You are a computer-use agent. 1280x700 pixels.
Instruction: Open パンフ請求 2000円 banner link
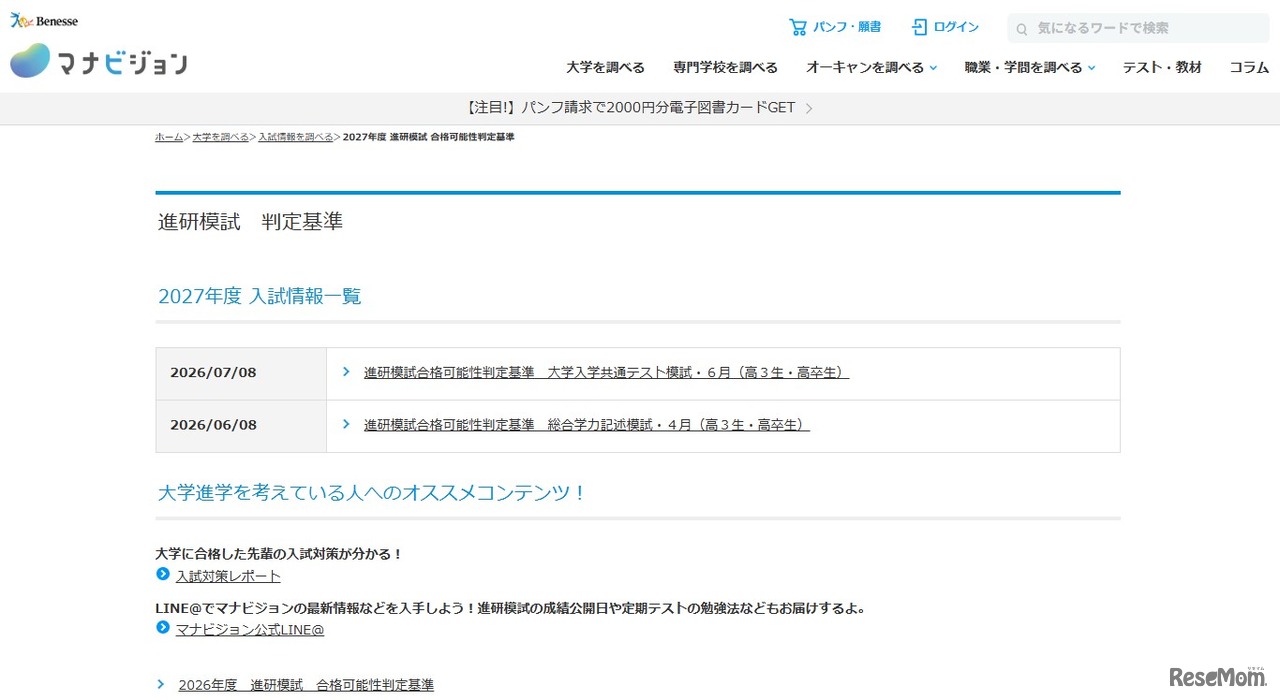click(631, 108)
